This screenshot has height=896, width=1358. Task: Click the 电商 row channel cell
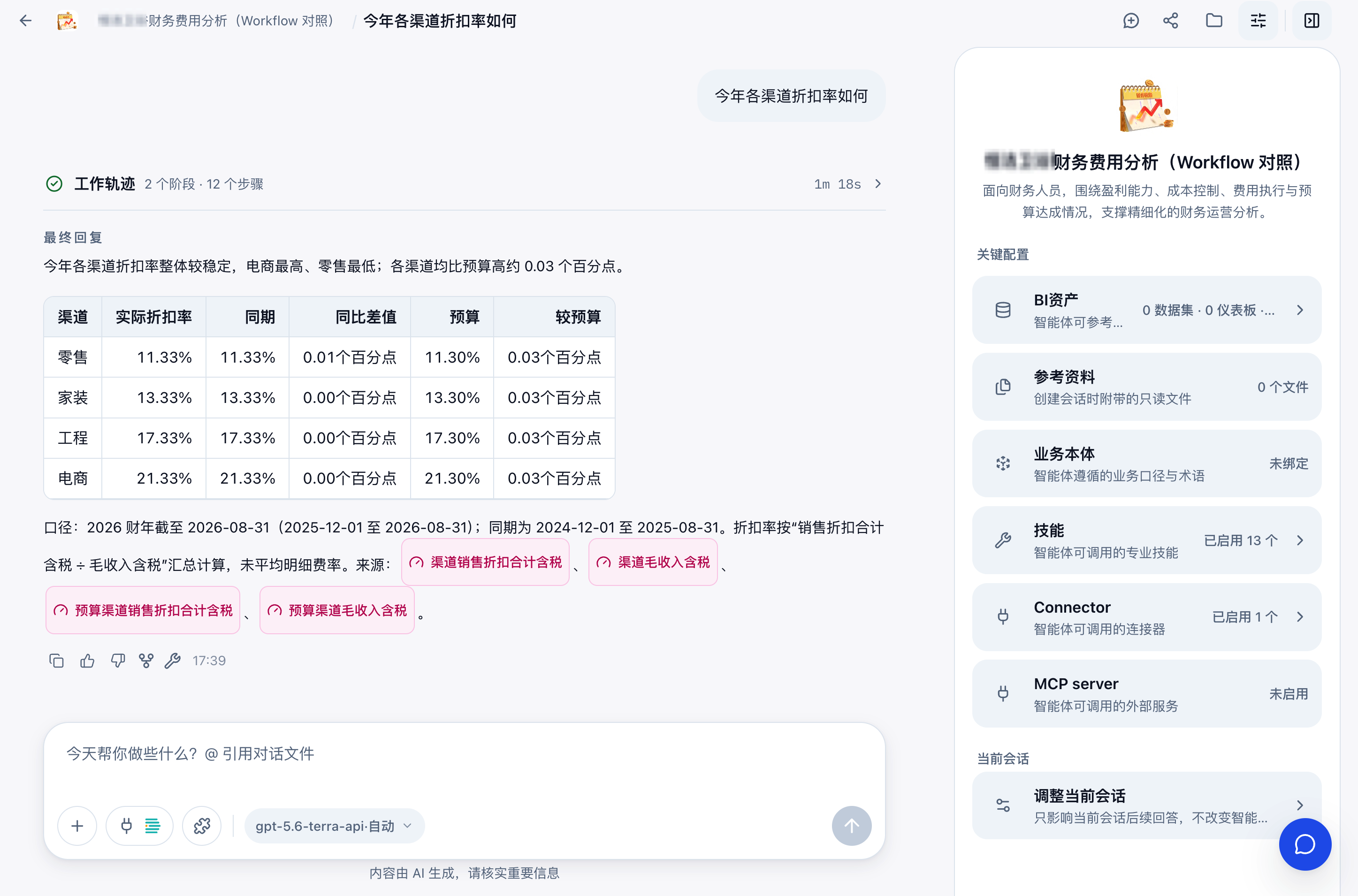(x=73, y=478)
